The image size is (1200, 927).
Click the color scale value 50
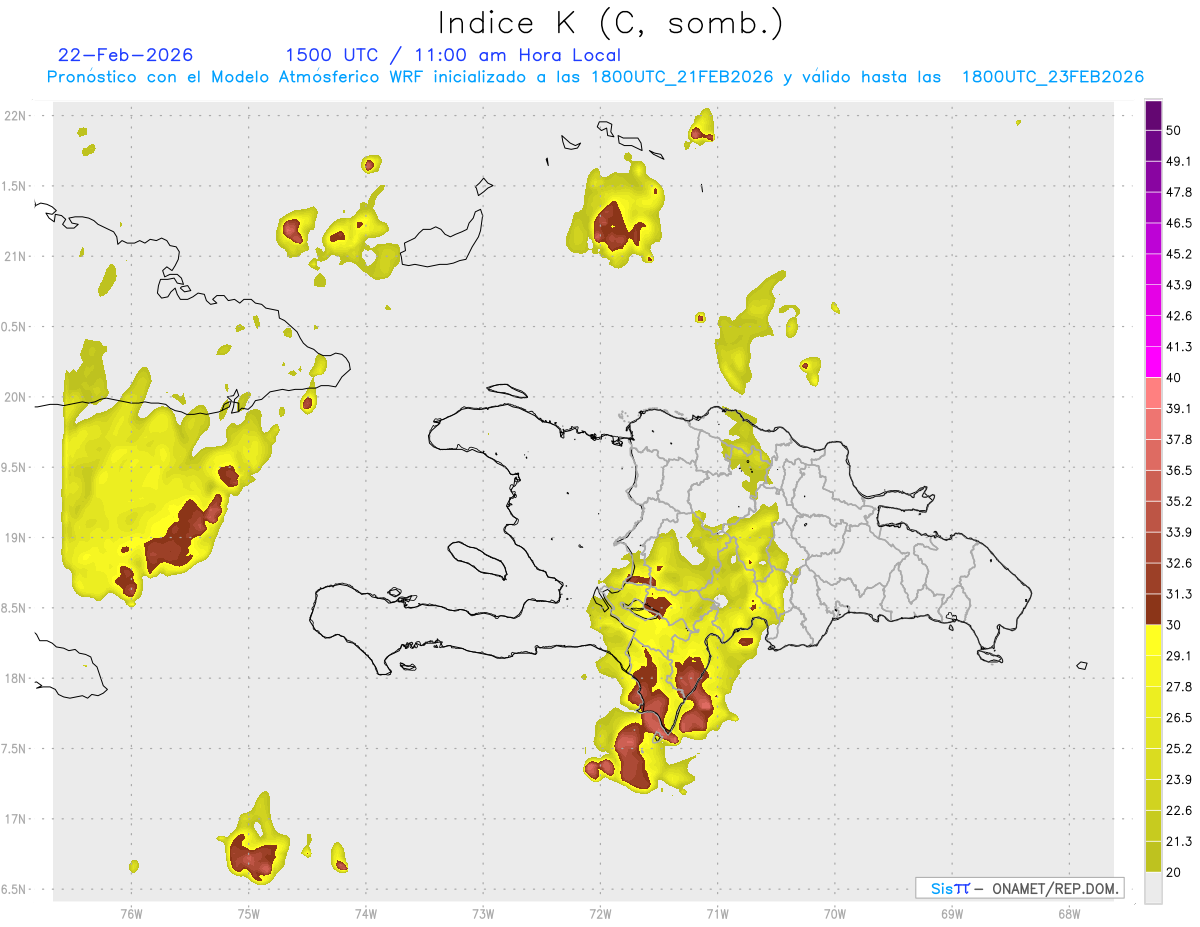pos(1175,130)
